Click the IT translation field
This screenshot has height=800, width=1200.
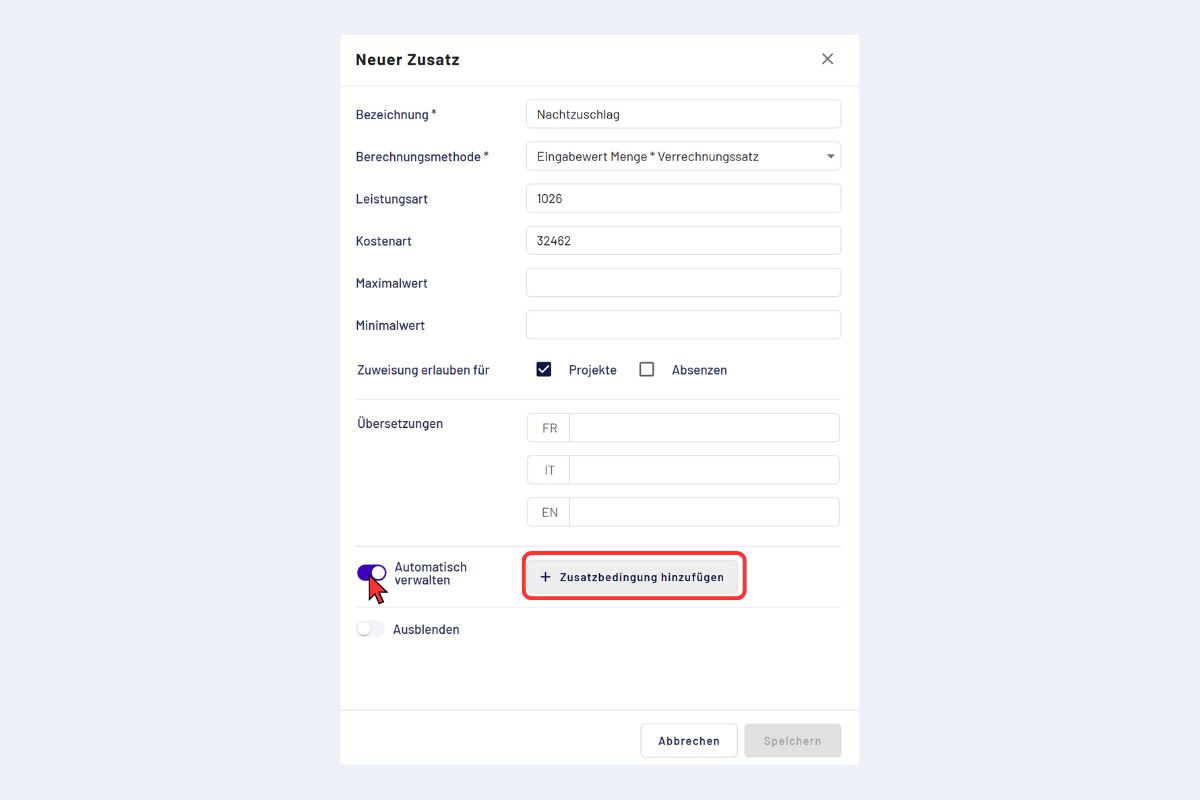pyautogui.click(x=703, y=469)
